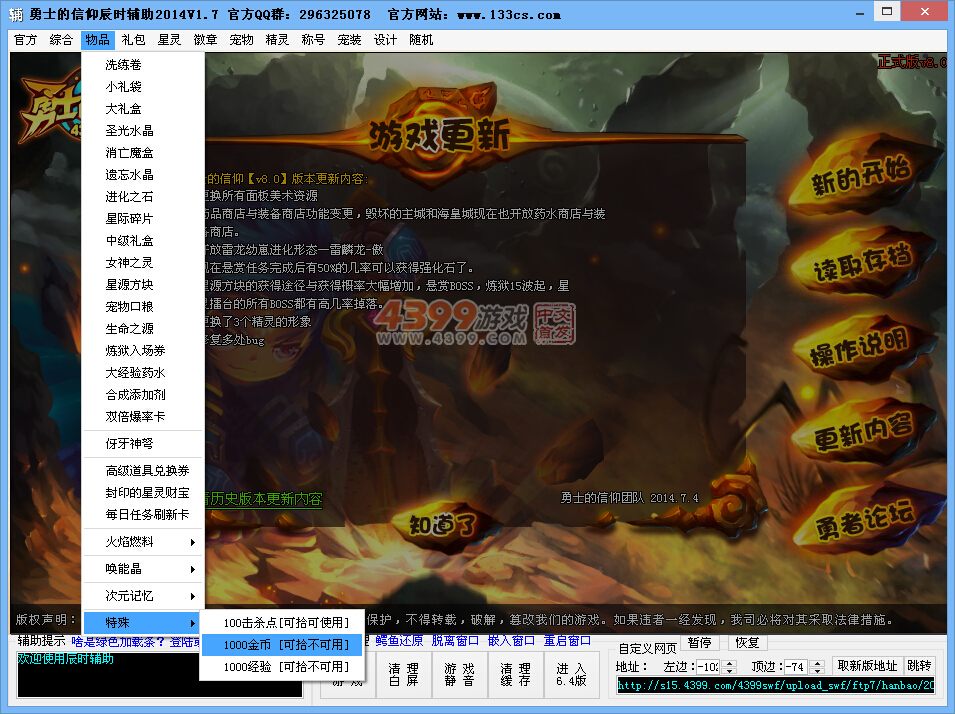The image size is (955, 714).
Task: Select 每日任务刷新卡 entry
Action: pyautogui.click(x=143, y=514)
